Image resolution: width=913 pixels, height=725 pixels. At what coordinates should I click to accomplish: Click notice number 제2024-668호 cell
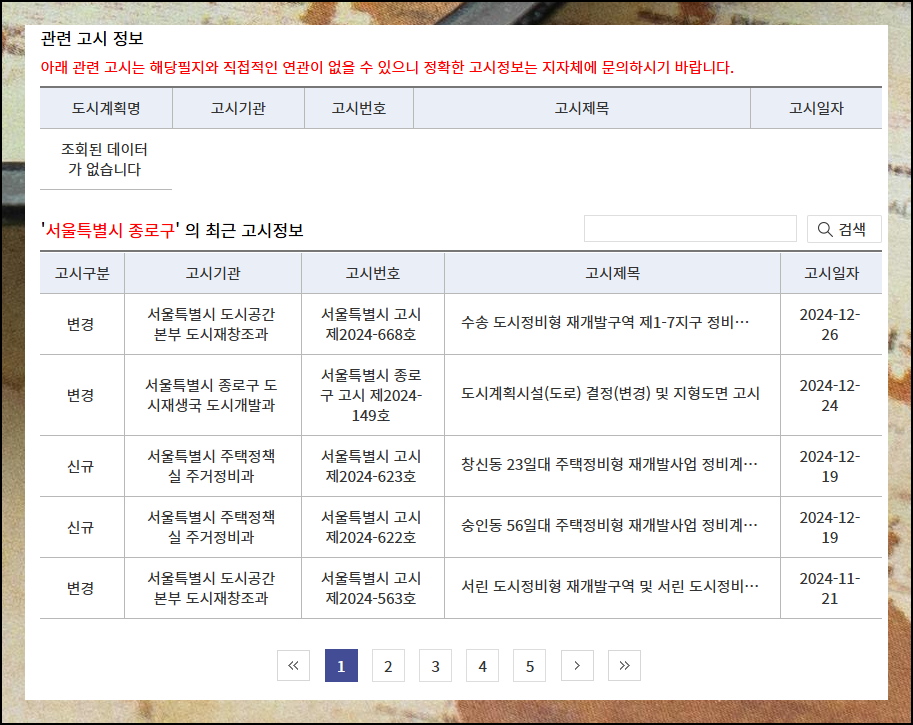click(371, 324)
